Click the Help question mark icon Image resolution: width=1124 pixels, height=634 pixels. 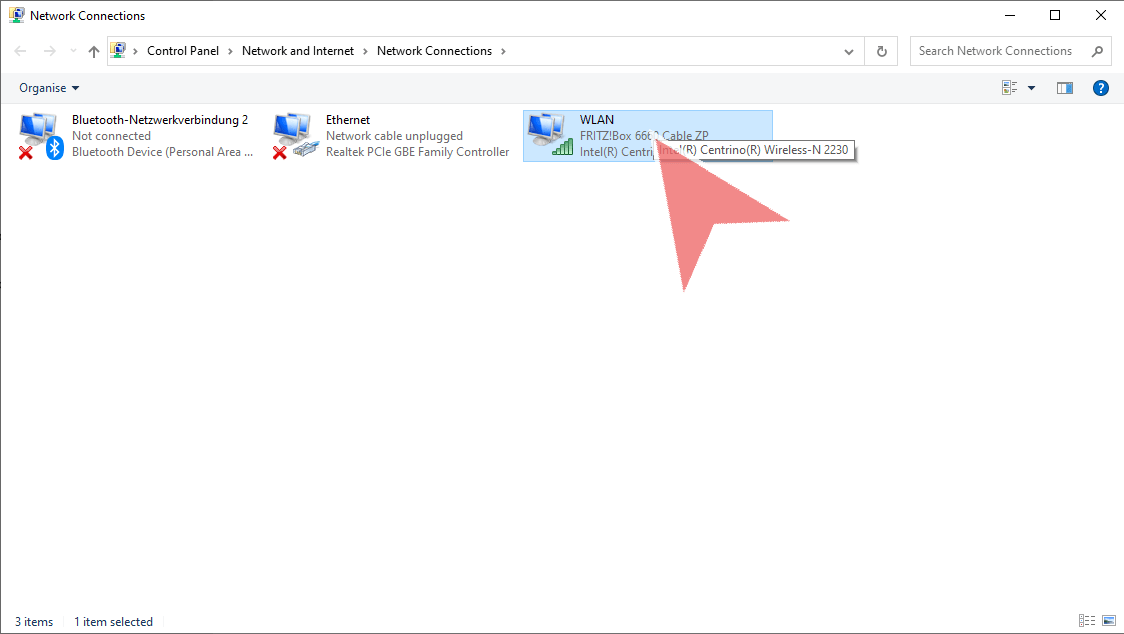1101,88
